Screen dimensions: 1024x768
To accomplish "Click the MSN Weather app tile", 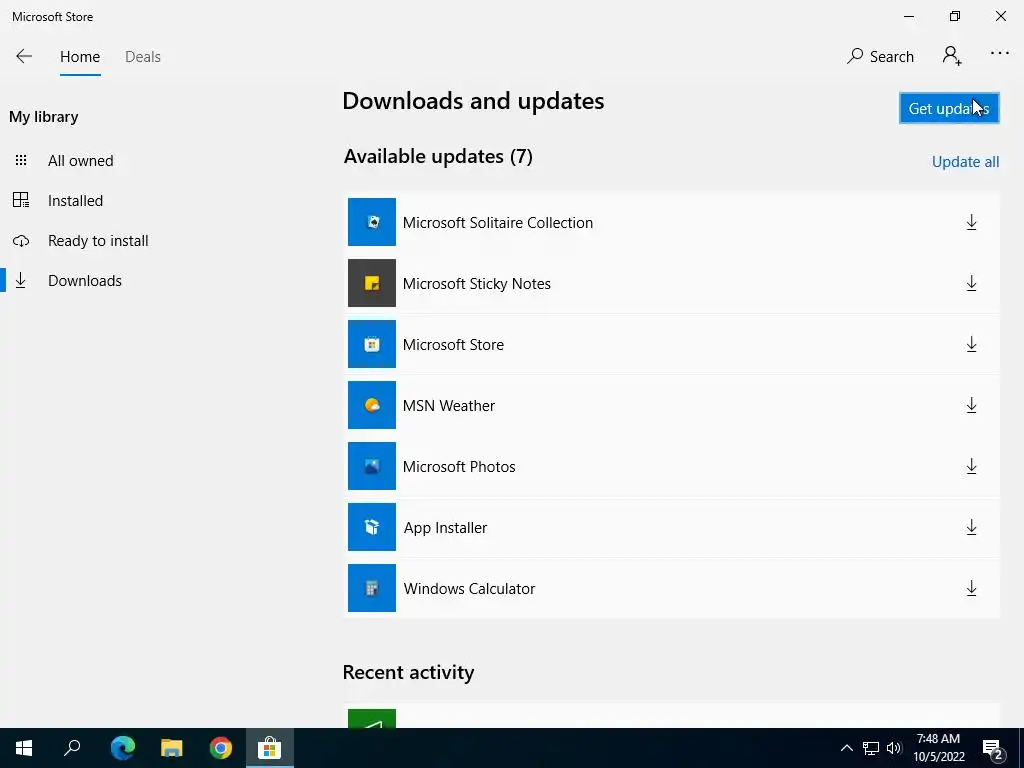I will click(372, 405).
